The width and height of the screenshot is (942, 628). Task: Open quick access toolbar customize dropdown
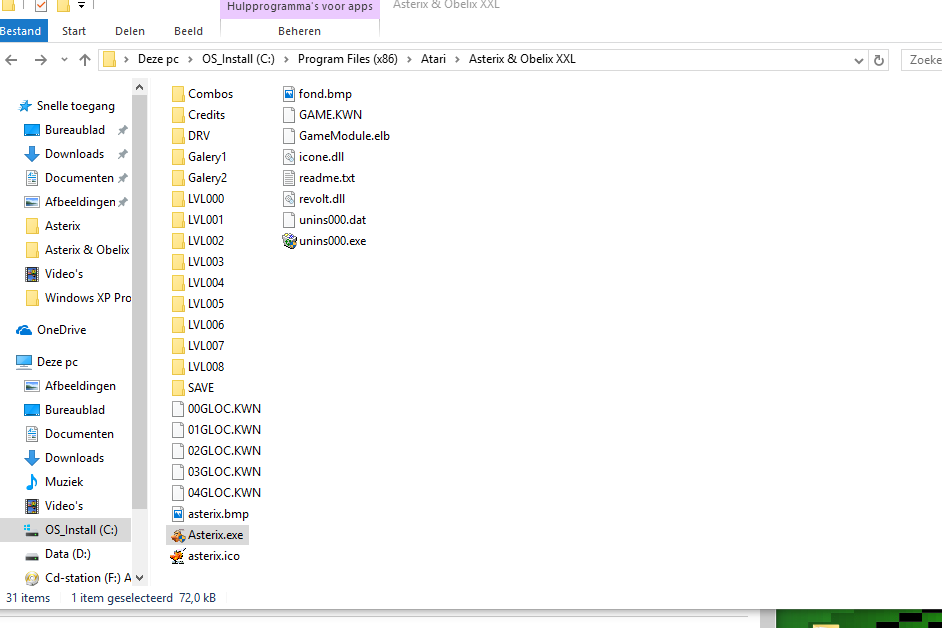81,5
